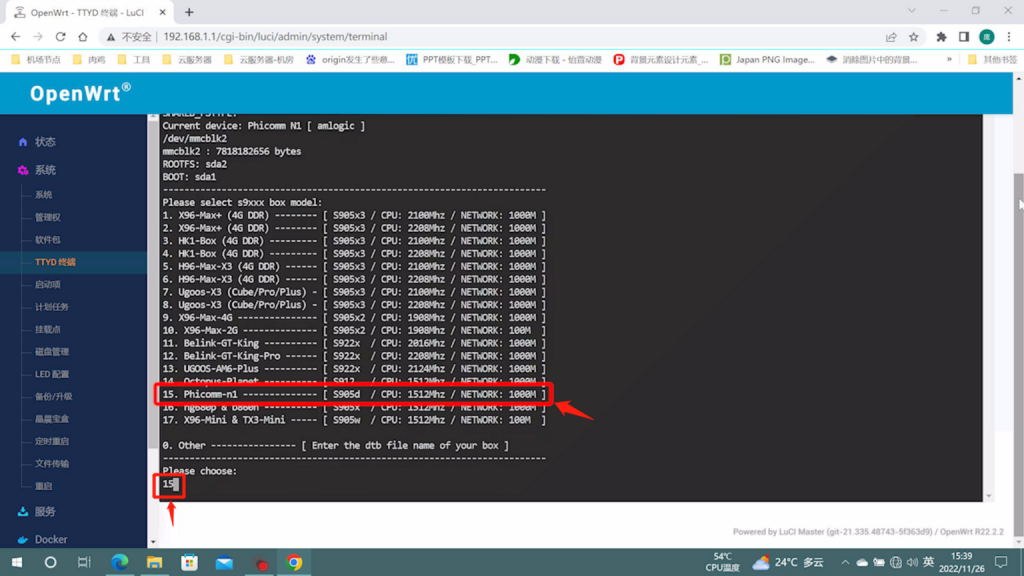Click the not-secure warning icon
This screenshot has width=1024, height=576.
click(111, 37)
